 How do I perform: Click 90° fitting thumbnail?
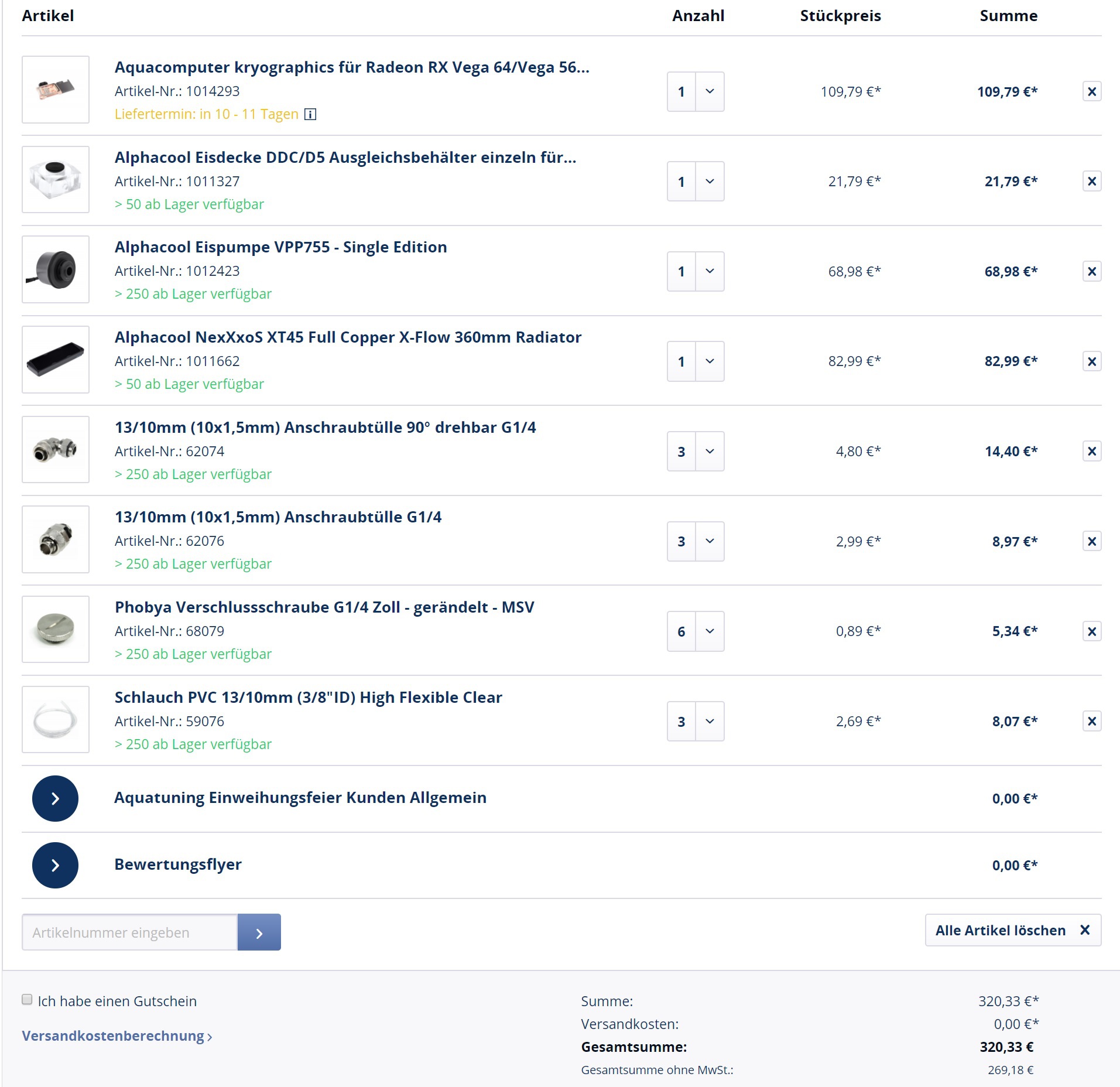click(x=56, y=449)
